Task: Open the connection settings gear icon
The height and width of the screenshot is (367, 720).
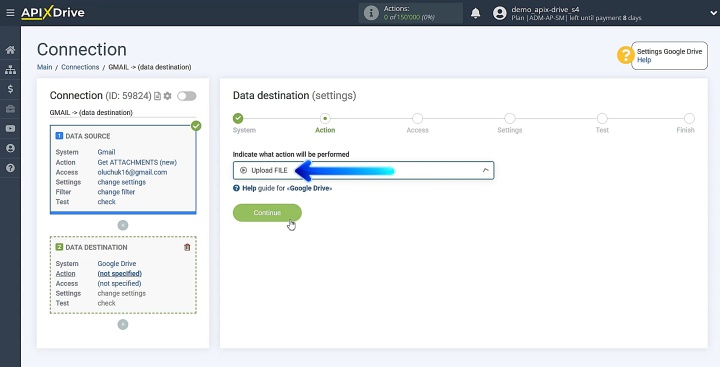Action: [x=167, y=96]
